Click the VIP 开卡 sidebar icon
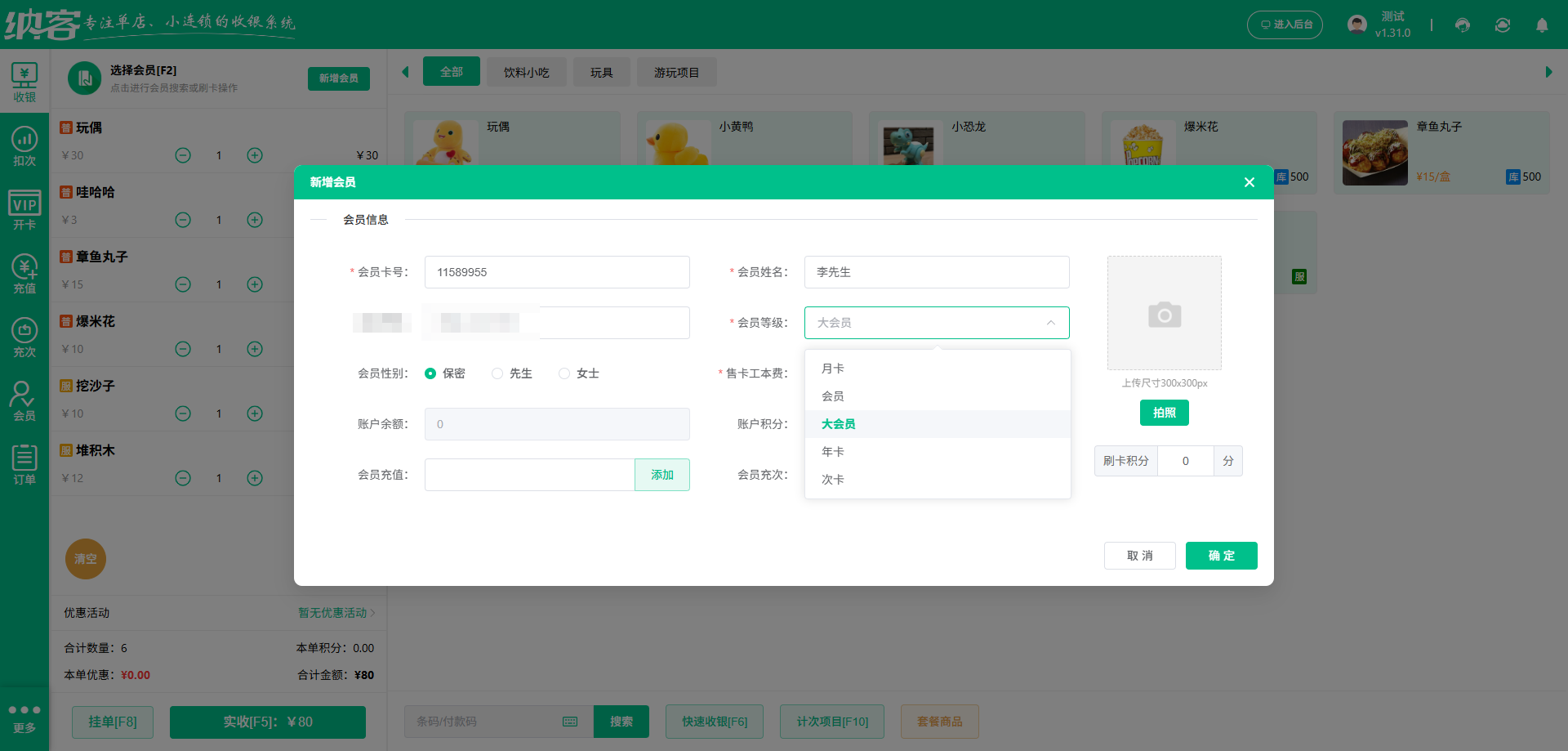1568x751 pixels. pos(24,210)
